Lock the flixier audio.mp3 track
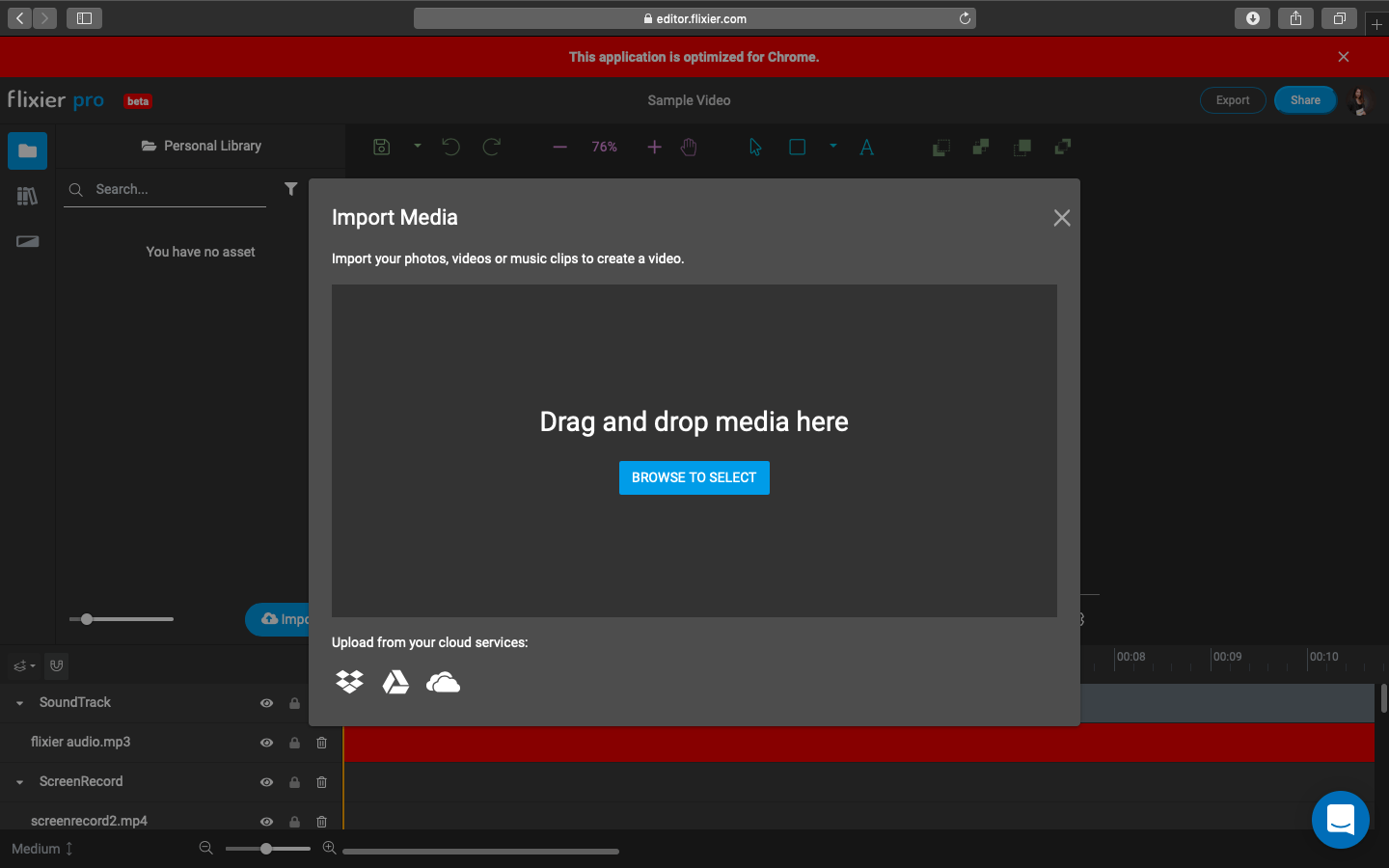This screenshot has width=1389, height=868. (294, 743)
